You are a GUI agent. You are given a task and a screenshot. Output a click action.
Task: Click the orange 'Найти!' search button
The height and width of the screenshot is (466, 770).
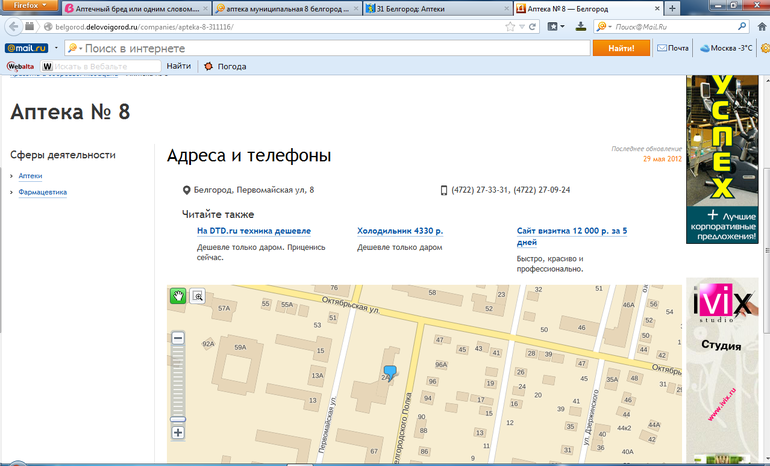(x=621, y=48)
